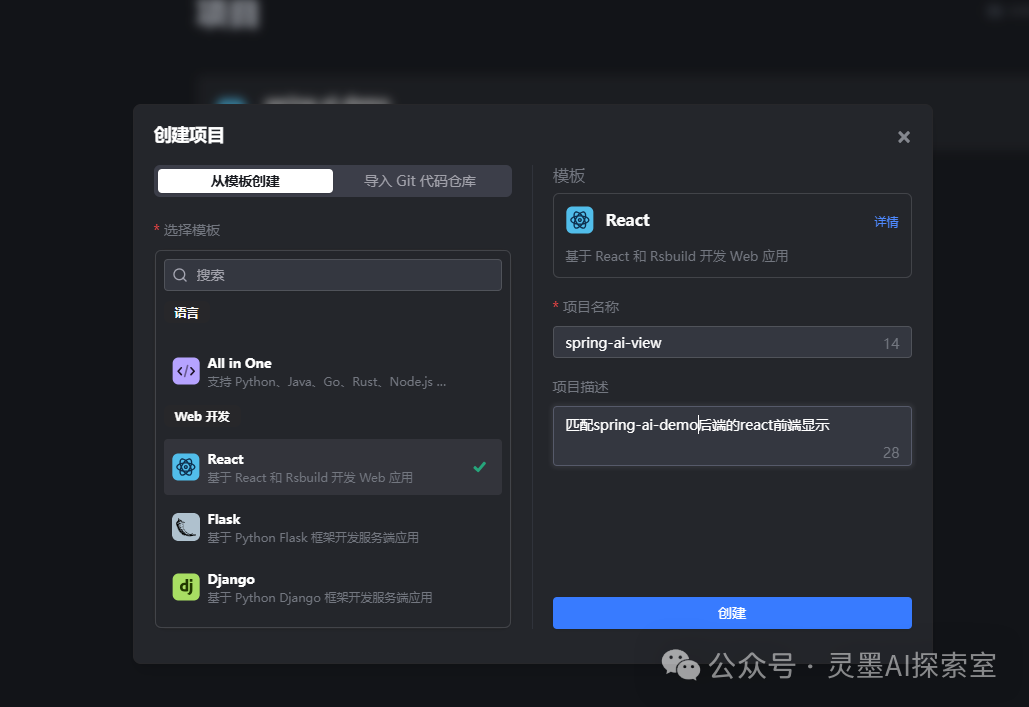1029x707 pixels.
Task: Click inside the 项目描述 text area
Action: point(732,436)
